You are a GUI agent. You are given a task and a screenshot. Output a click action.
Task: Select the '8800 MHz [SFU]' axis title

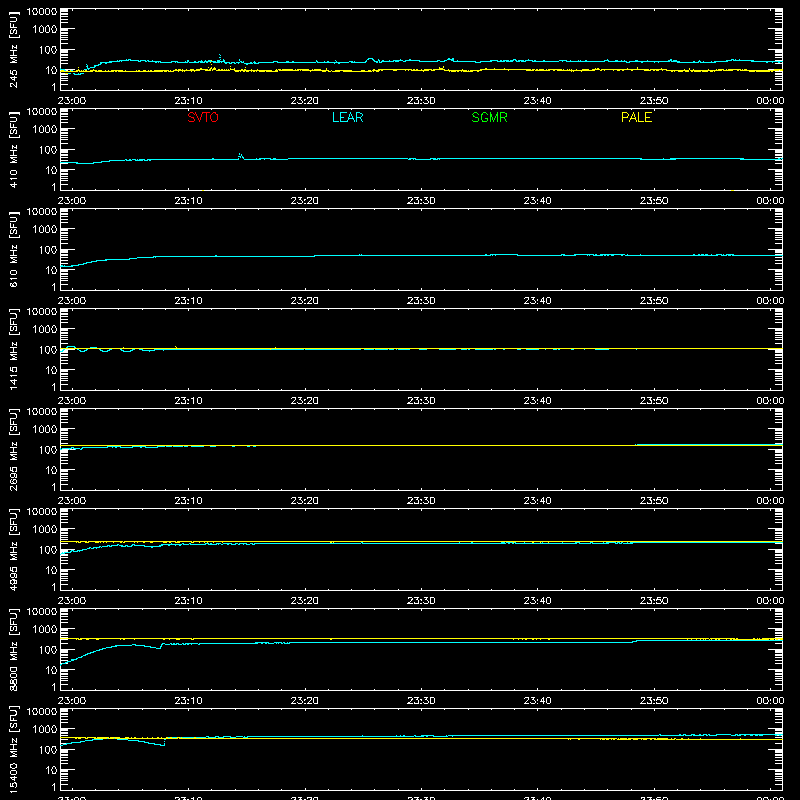coord(13,650)
